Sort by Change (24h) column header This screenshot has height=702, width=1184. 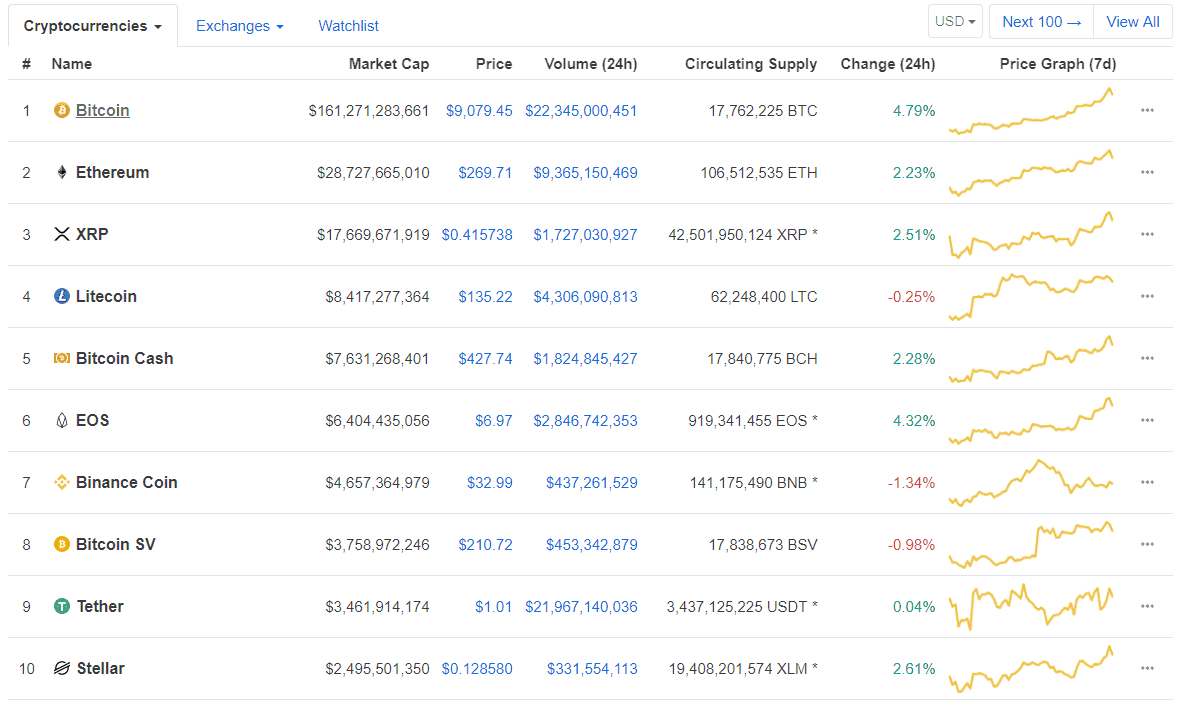coord(888,64)
